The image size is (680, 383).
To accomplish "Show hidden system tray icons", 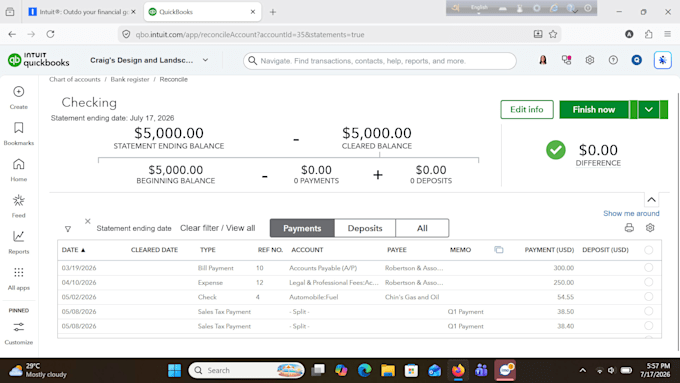I will point(582,370).
